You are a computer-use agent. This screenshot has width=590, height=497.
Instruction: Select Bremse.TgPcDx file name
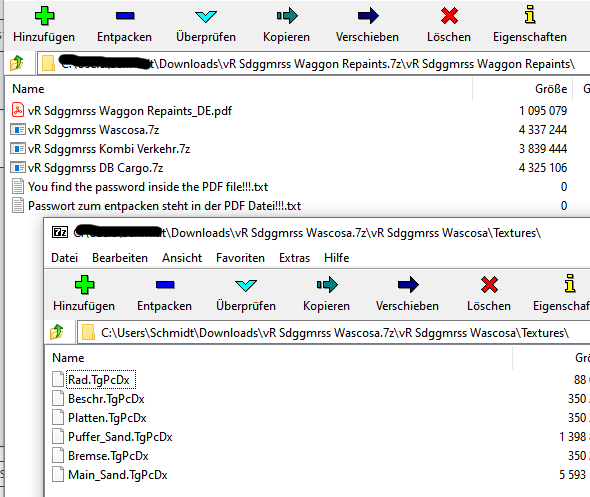[108, 456]
